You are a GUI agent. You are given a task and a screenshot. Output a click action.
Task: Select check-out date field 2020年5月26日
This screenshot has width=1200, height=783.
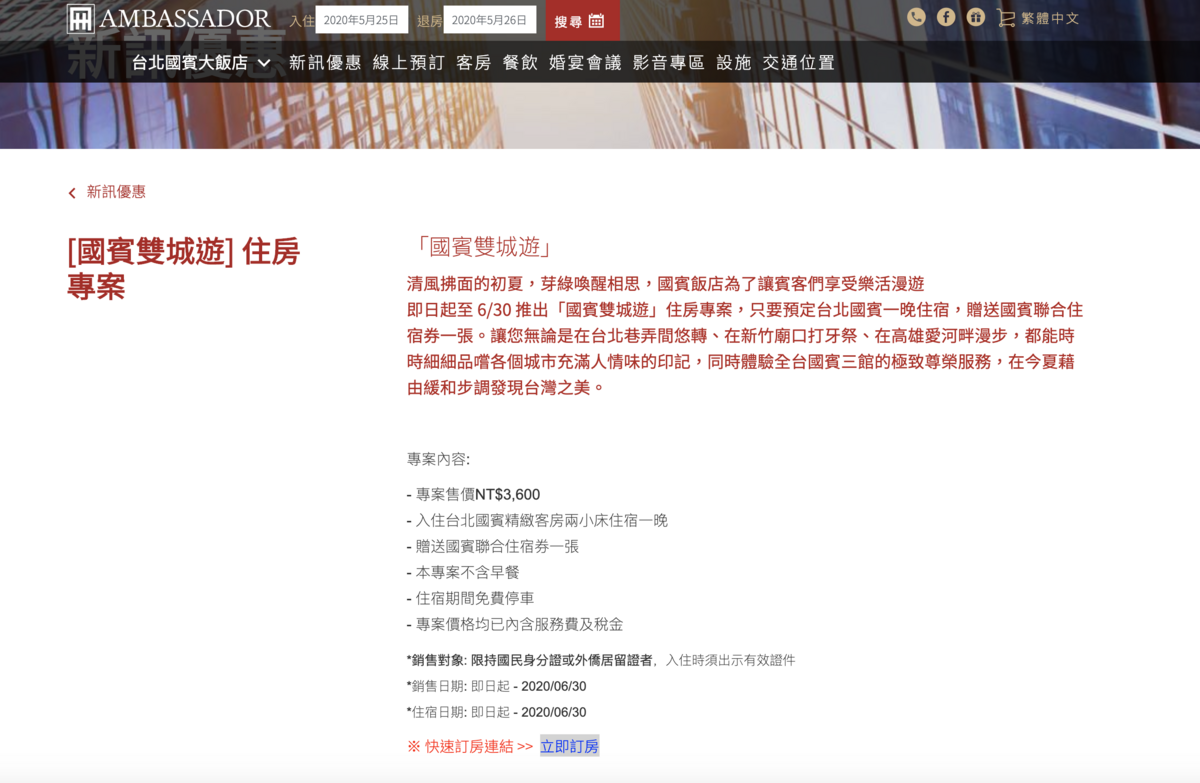point(490,20)
